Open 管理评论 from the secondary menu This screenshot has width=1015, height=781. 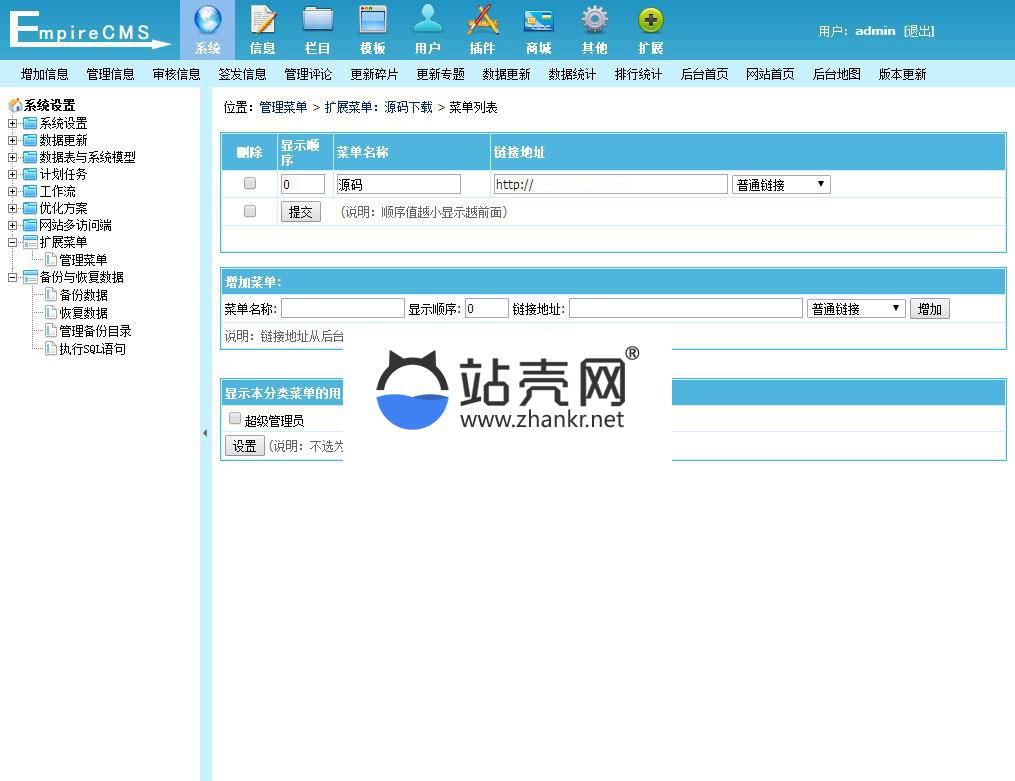click(x=308, y=74)
